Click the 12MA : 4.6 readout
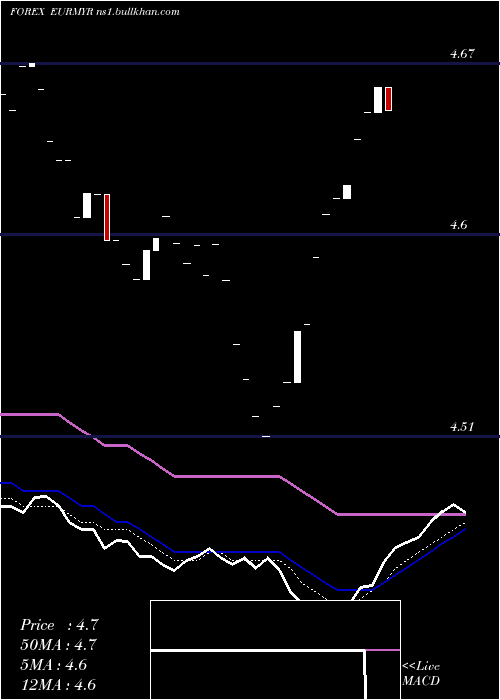 (58, 684)
